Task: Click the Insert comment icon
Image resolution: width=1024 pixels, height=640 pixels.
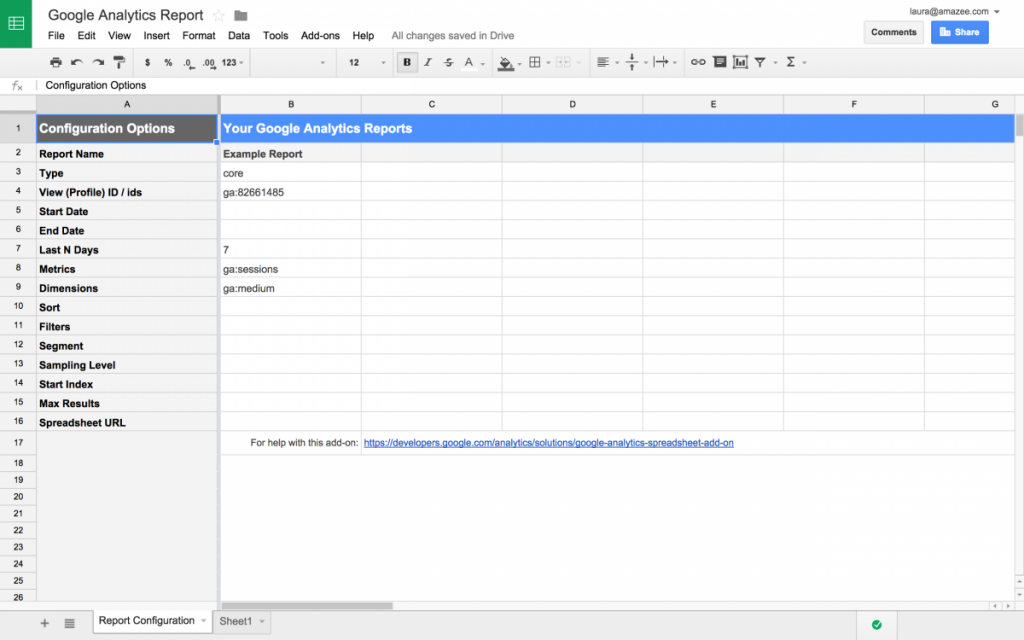Action: tap(720, 62)
